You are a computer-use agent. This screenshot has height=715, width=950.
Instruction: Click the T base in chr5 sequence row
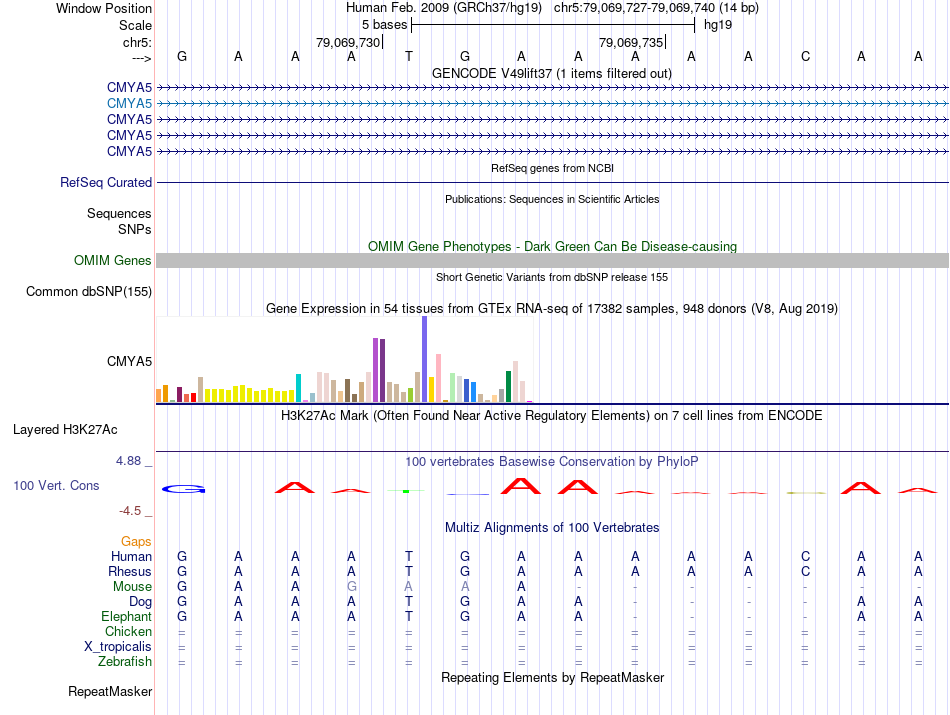409,56
